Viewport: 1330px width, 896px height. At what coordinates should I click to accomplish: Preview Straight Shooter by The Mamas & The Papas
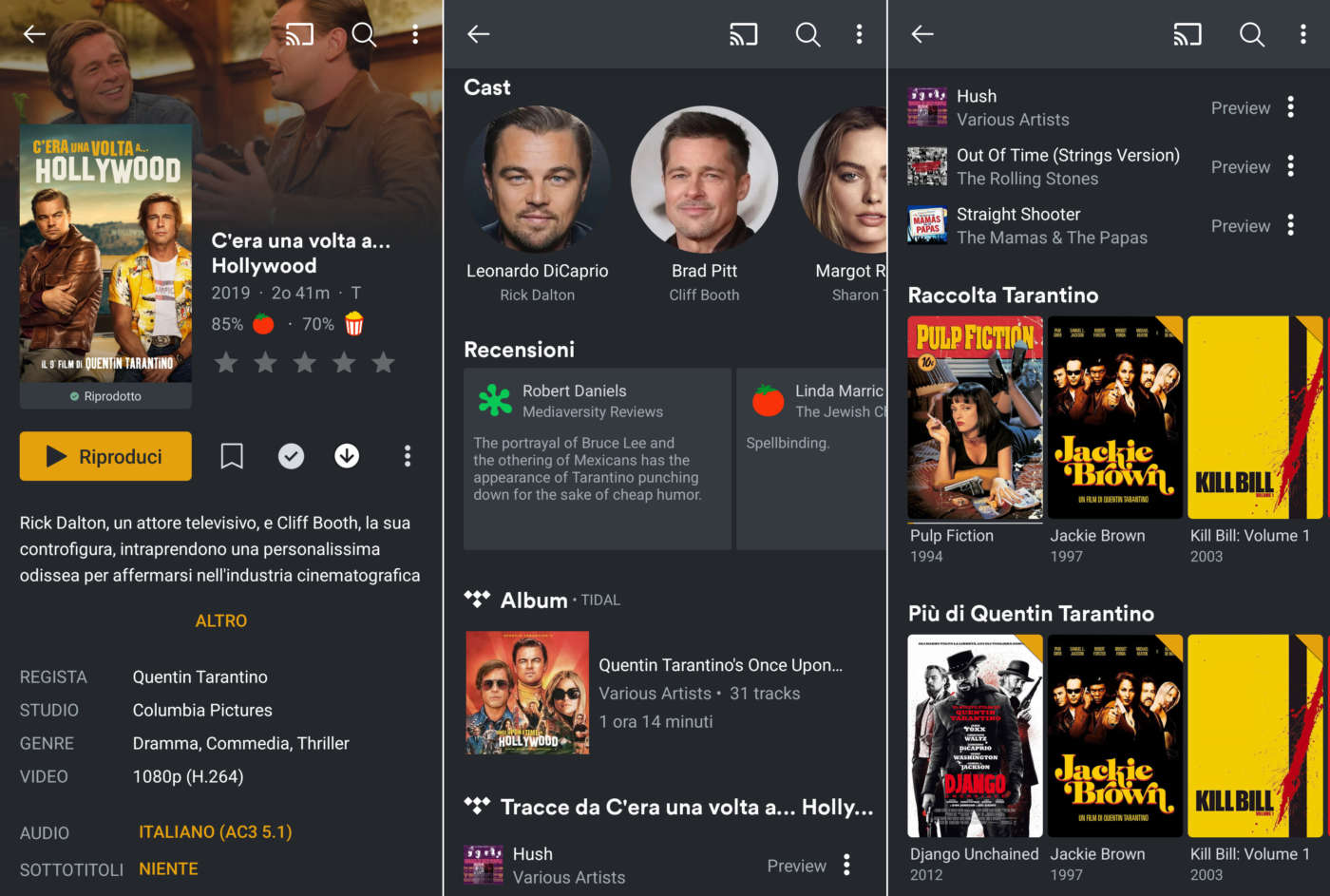click(1240, 226)
